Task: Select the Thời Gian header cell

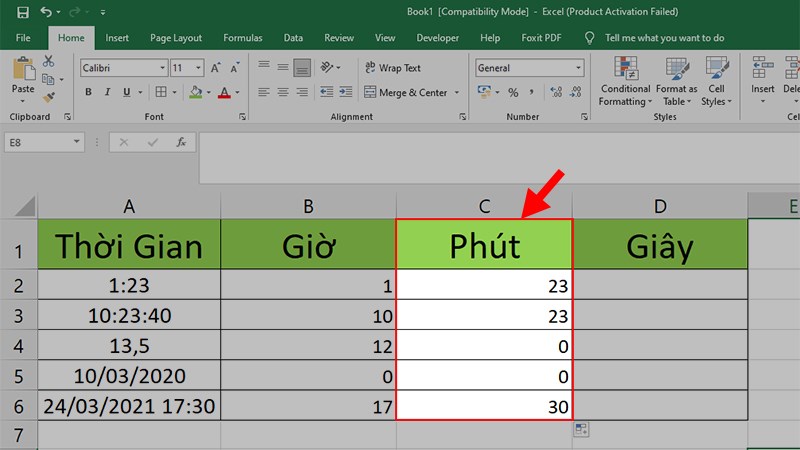Action: coord(129,245)
